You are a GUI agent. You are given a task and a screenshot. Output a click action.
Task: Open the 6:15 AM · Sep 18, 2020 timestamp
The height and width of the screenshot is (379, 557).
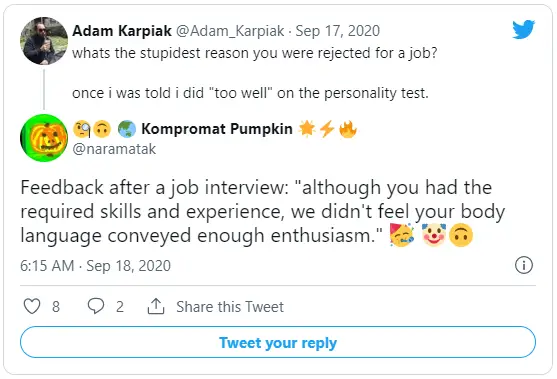tap(95, 266)
